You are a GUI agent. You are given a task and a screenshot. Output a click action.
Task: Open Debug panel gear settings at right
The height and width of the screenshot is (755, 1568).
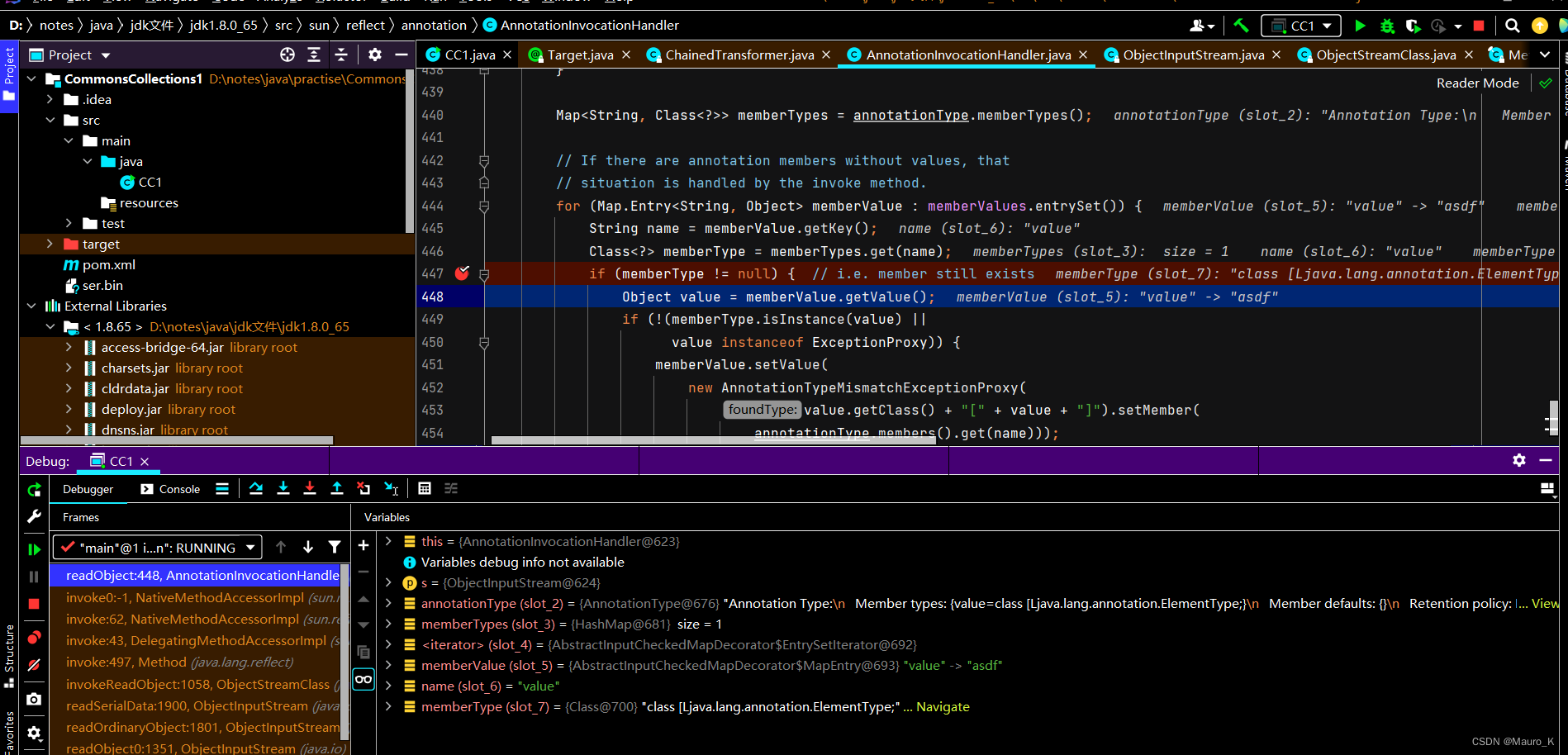click(1519, 460)
